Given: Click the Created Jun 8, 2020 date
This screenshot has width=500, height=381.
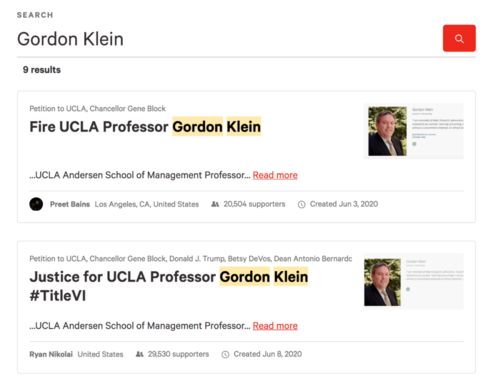Looking at the screenshot, I should [268, 354].
